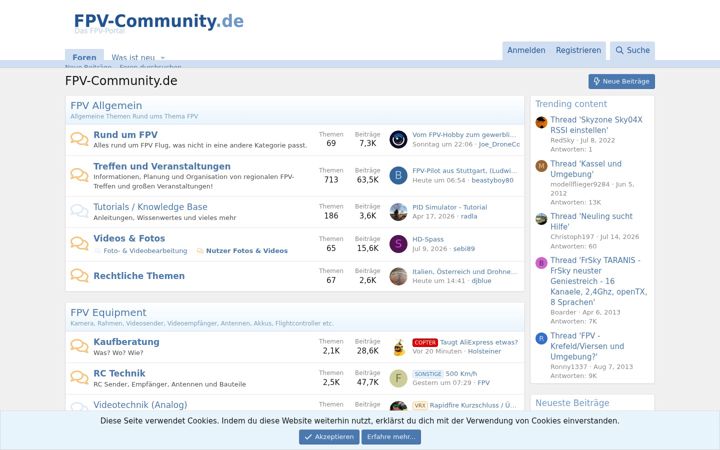Open post Taugt AliExpress etwas?
Image resolution: width=720 pixels, height=450 pixels.
(479, 342)
